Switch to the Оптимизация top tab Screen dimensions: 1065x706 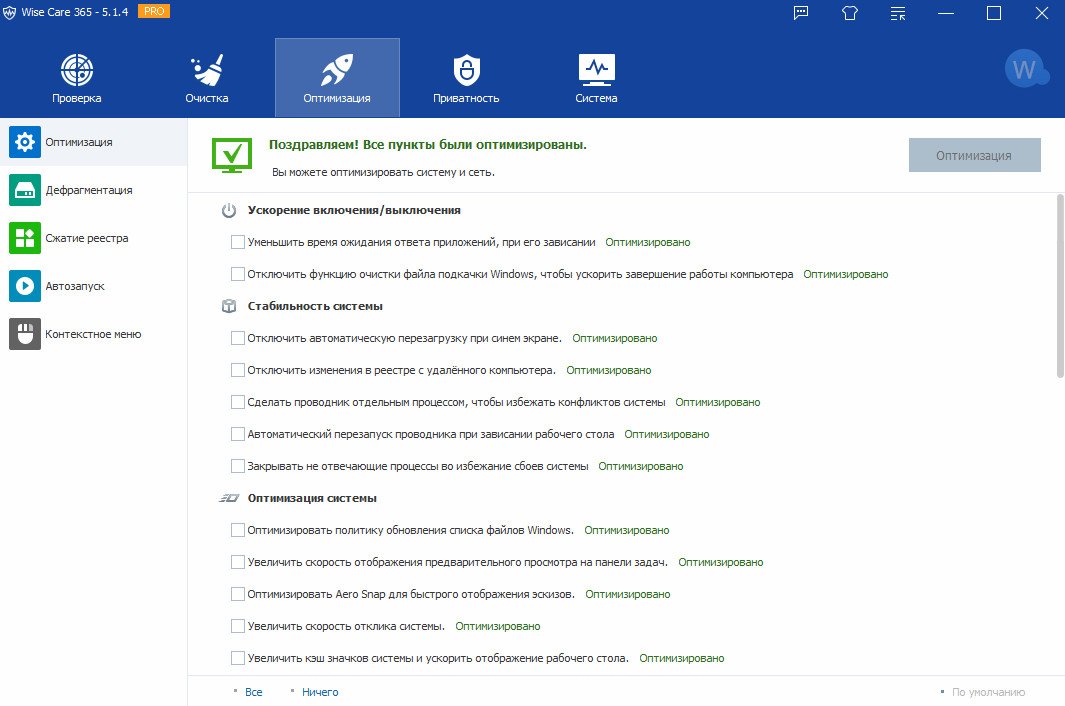pos(337,78)
